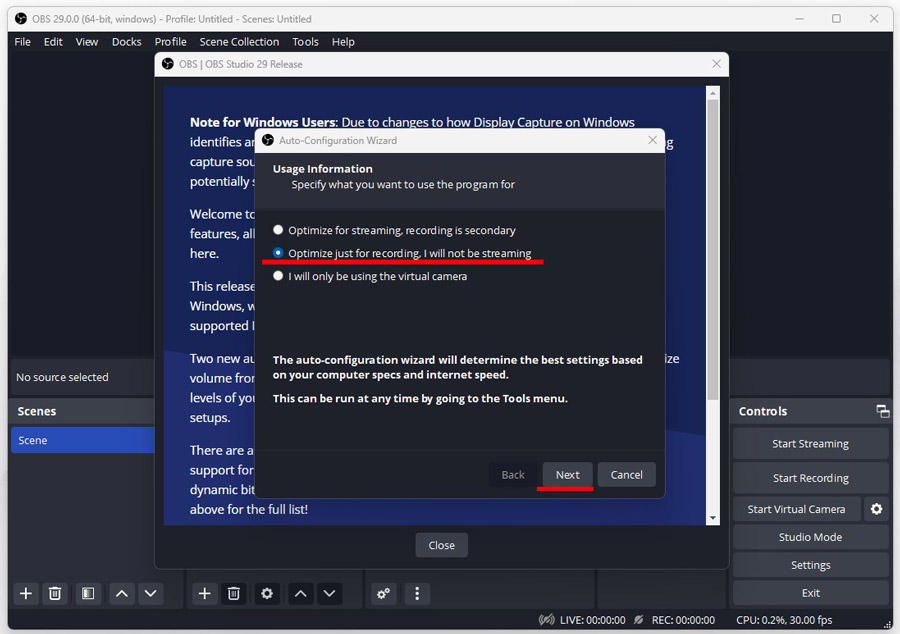Move the source down with the Sources down arrow

tap(329, 593)
